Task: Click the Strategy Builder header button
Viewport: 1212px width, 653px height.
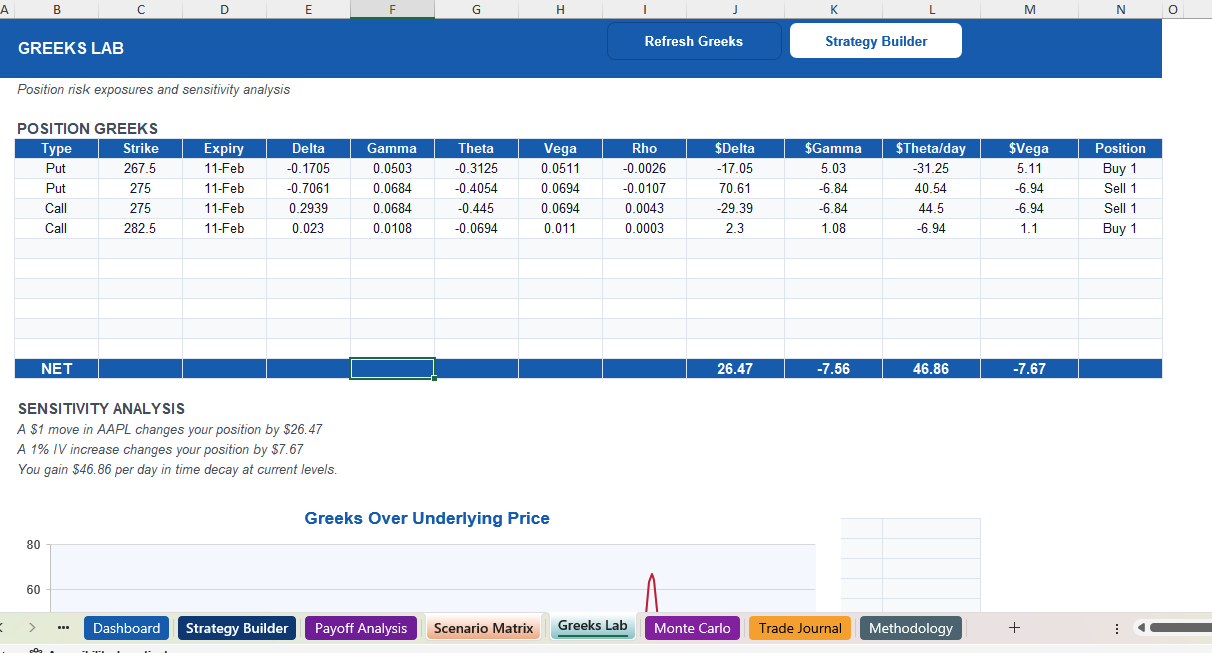Action: (875, 41)
